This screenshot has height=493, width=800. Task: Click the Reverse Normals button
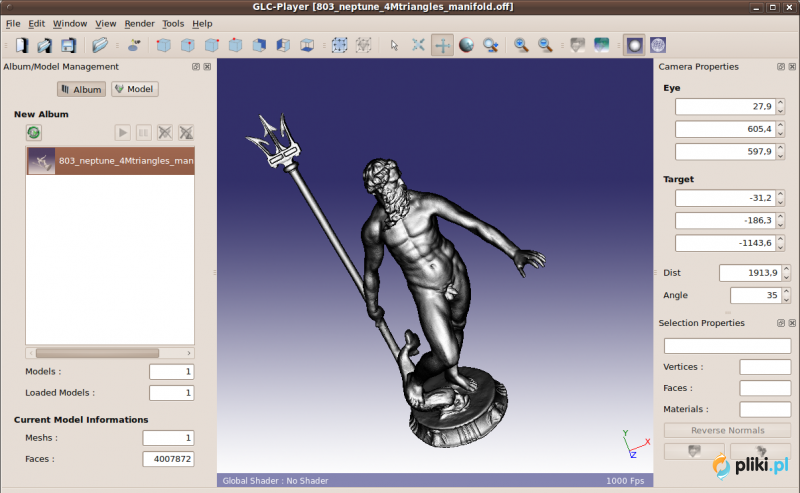point(728,430)
